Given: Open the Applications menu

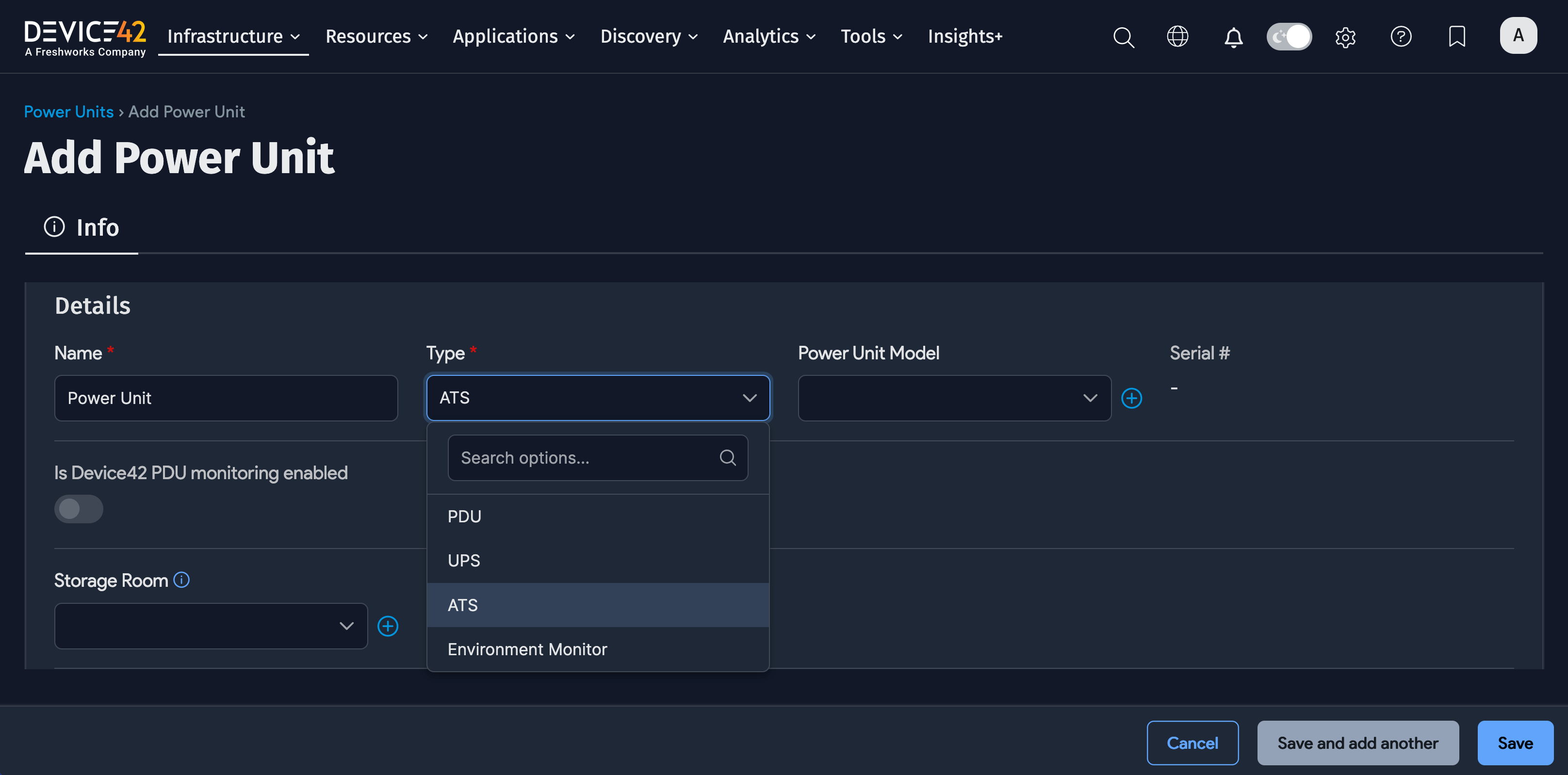Looking at the screenshot, I should pos(513,36).
